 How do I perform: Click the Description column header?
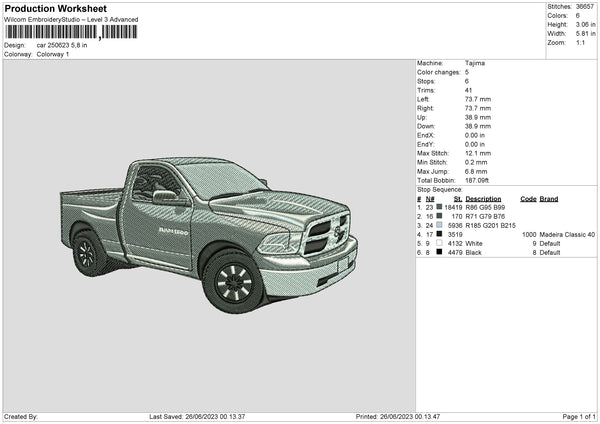click(483, 199)
